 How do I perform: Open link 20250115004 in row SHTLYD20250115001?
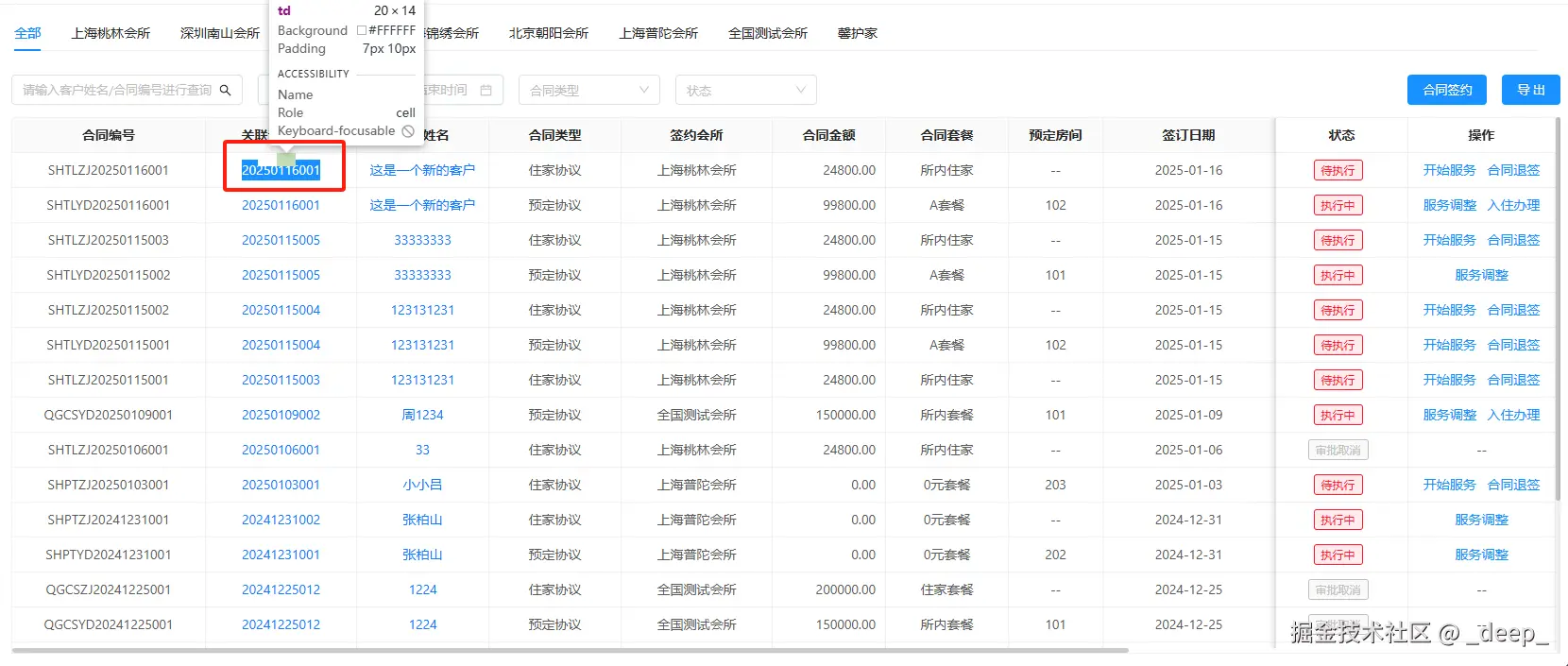(x=281, y=345)
